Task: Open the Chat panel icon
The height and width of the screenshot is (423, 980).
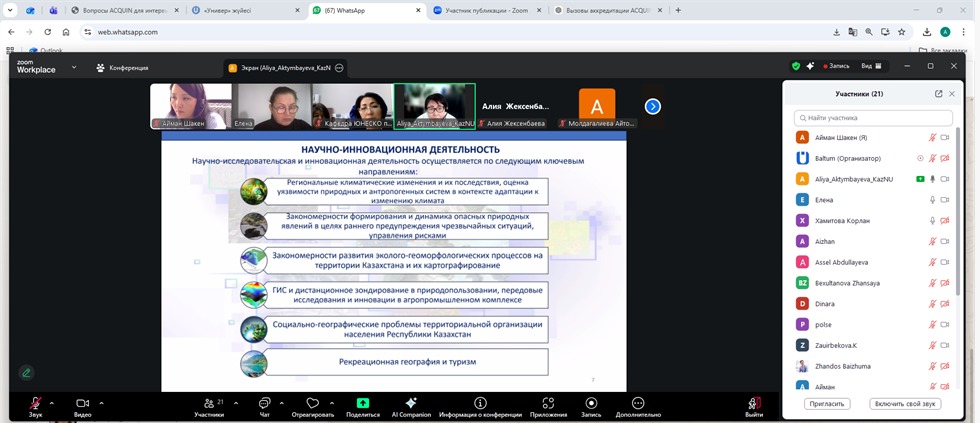Action: (x=265, y=403)
